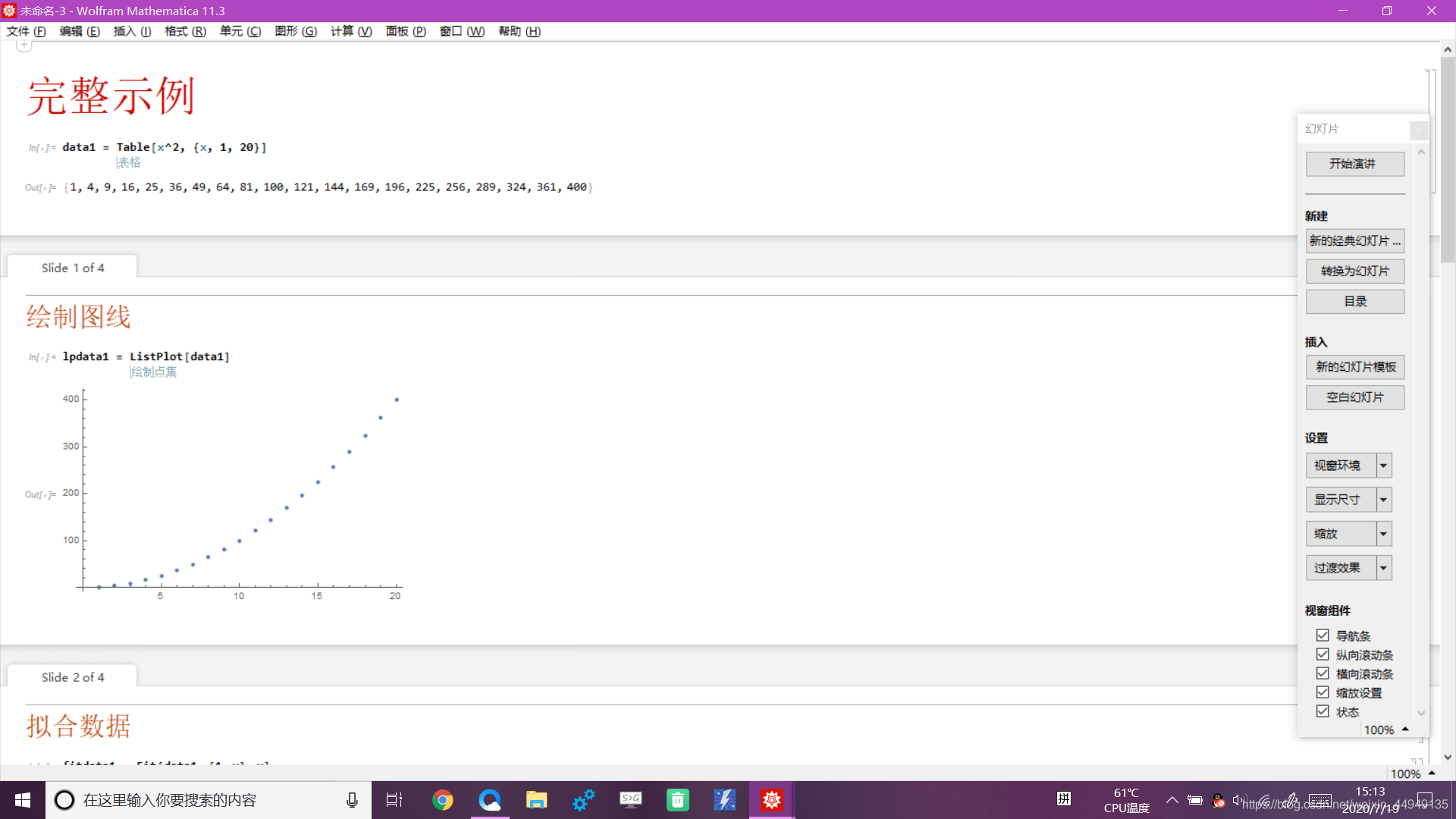Click the Mathematica taskbar icon
The height and width of the screenshot is (819, 1456).
772,800
